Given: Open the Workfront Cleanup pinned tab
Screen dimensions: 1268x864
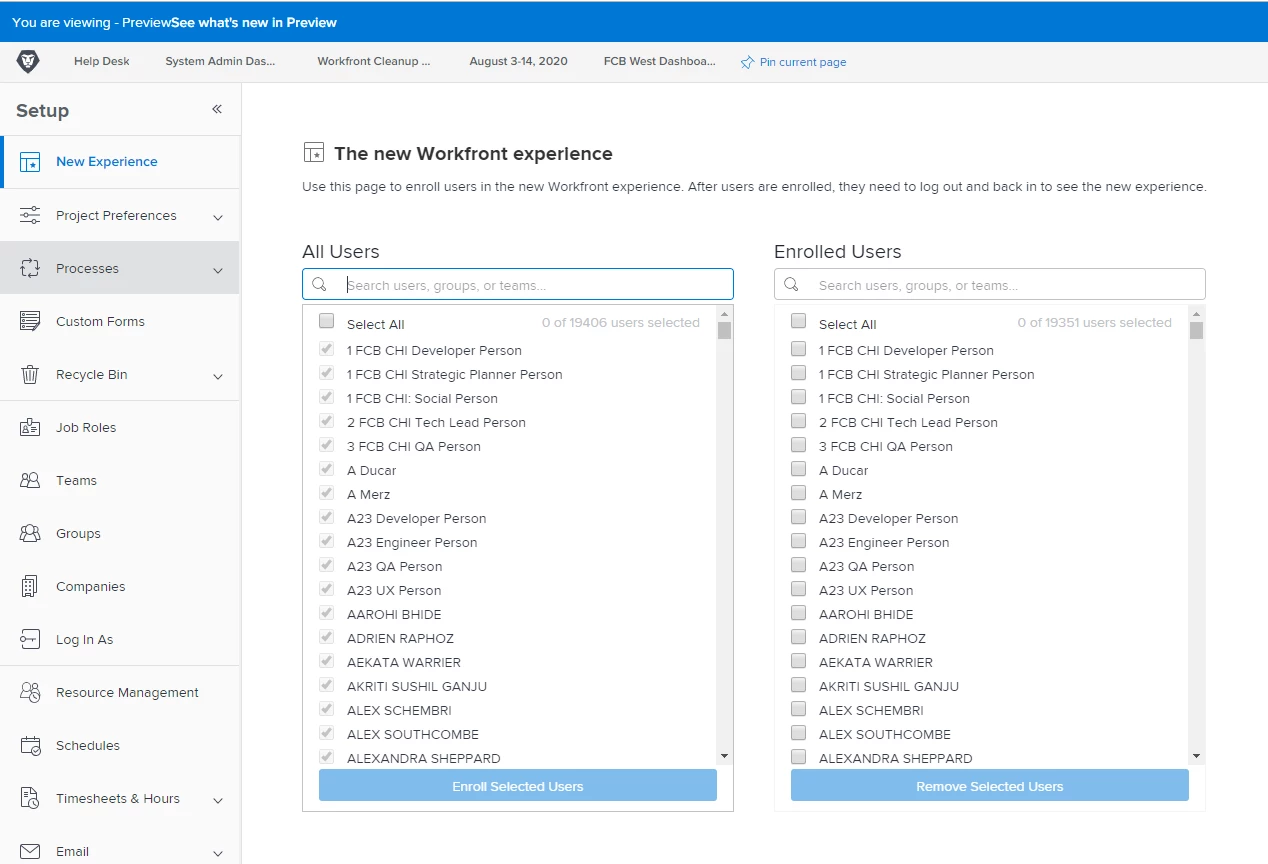Looking at the screenshot, I should pyautogui.click(x=374, y=61).
